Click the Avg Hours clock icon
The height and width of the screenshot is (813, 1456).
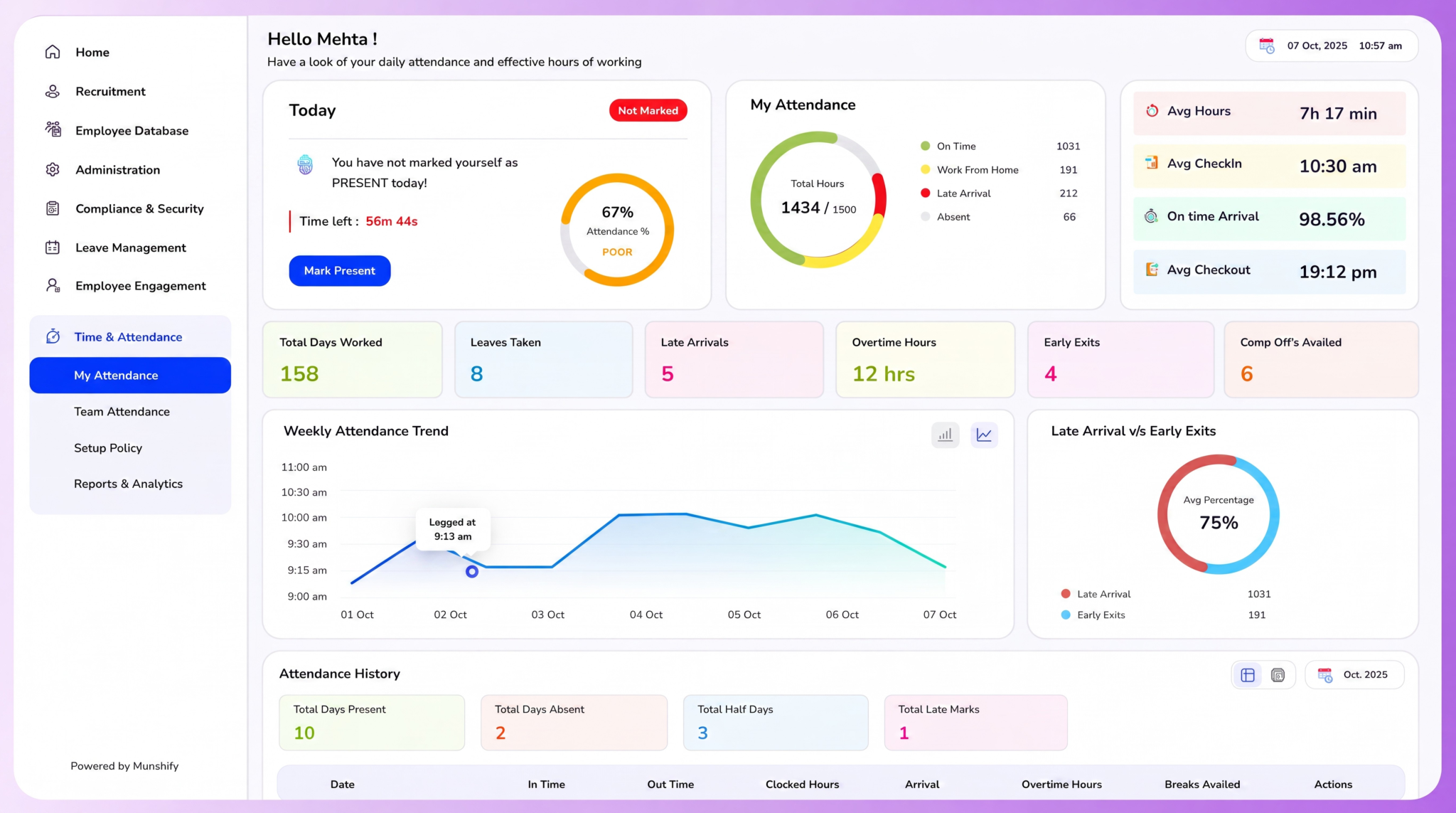[1152, 111]
